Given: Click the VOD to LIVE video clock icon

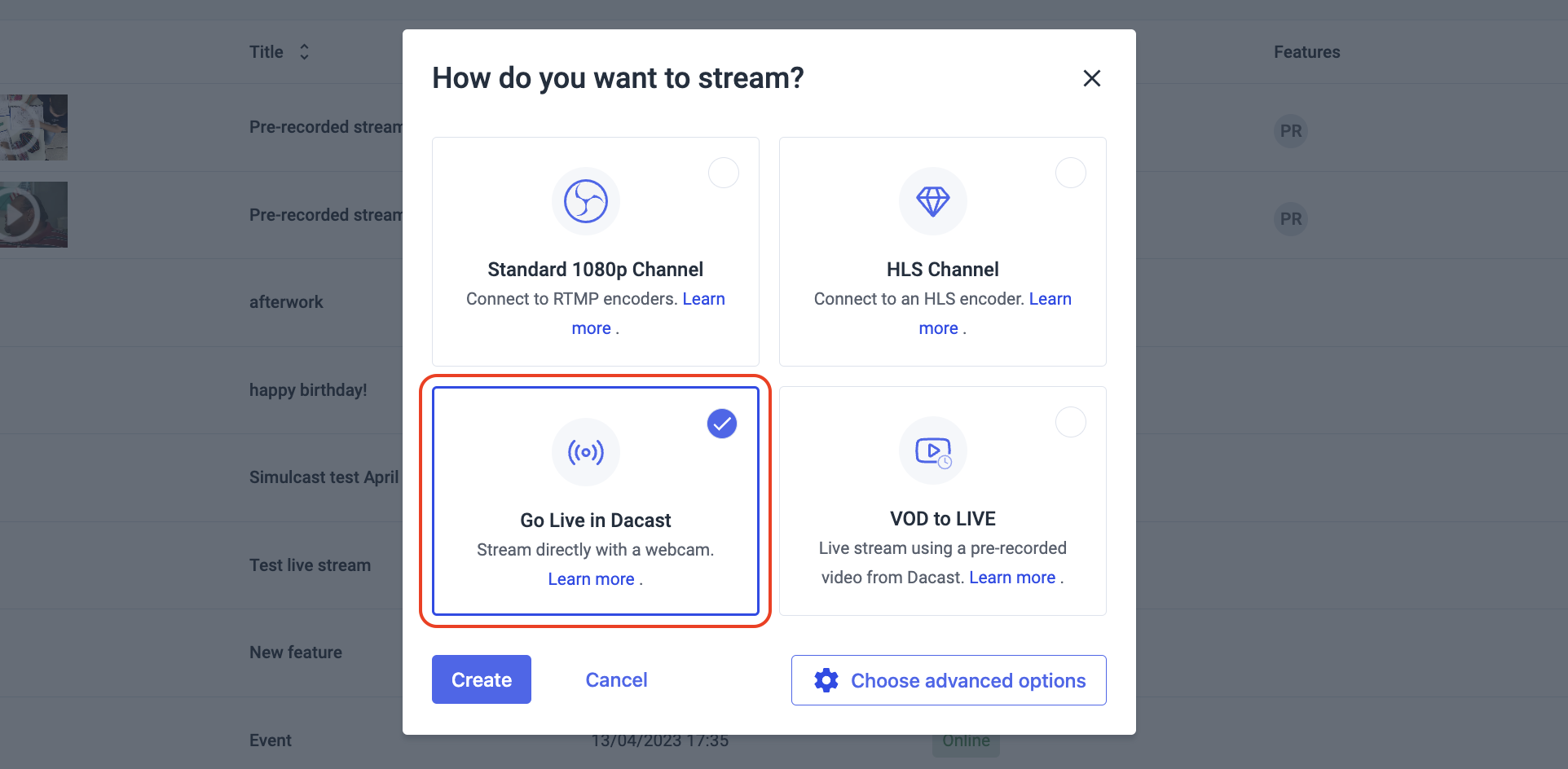Looking at the screenshot, I should click(932, 450).
